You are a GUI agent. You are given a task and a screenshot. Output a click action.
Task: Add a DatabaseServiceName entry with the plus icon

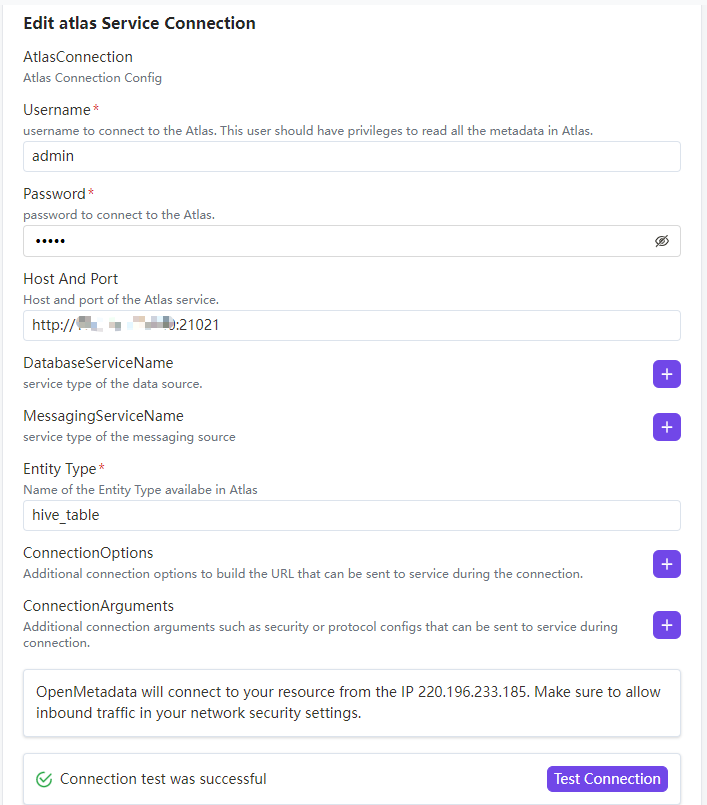[x=666, y=374]
